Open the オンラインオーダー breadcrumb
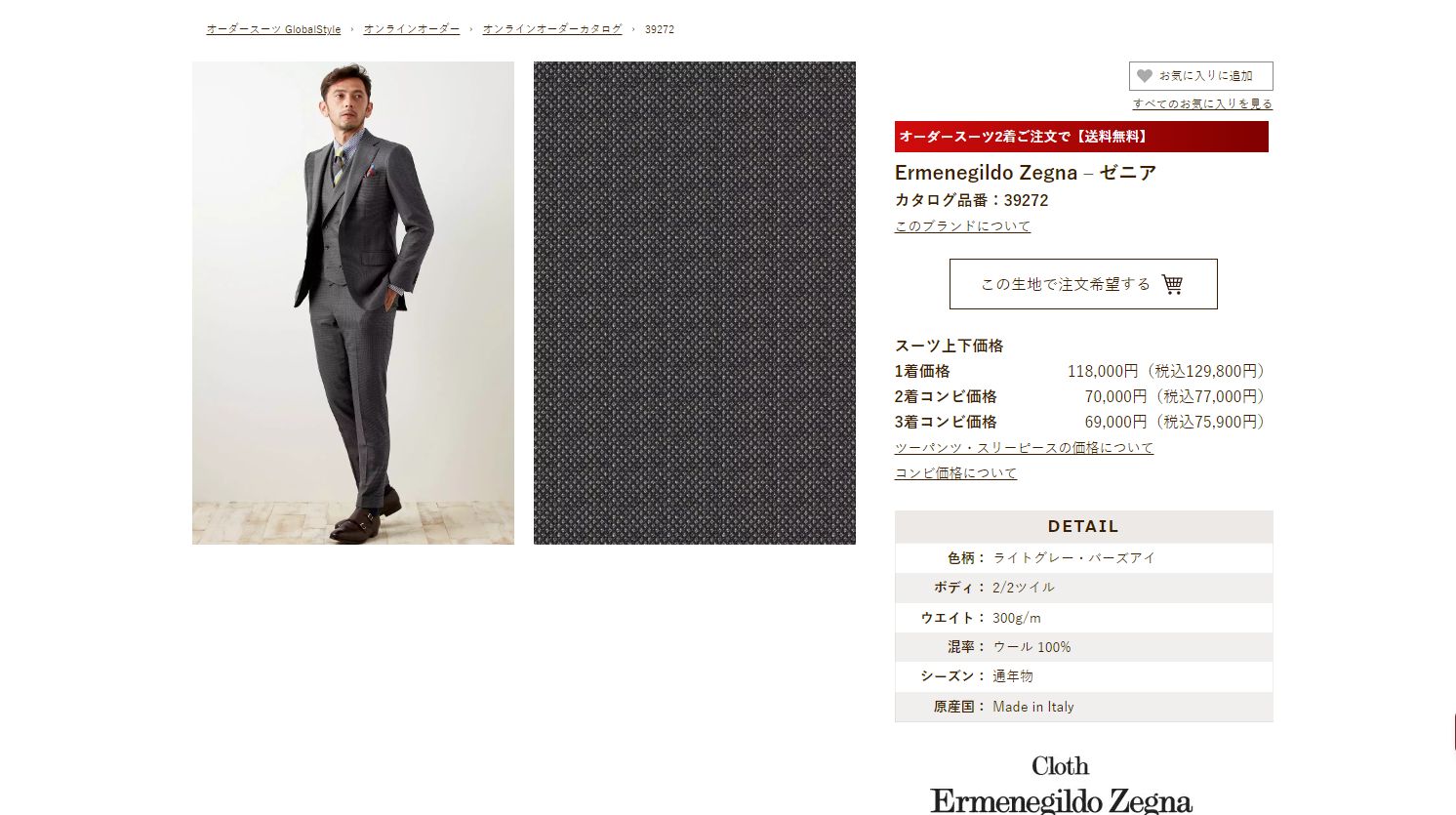Image resolution: width=1456 pixels, height=815 pixels. click(x=412, y=29)
